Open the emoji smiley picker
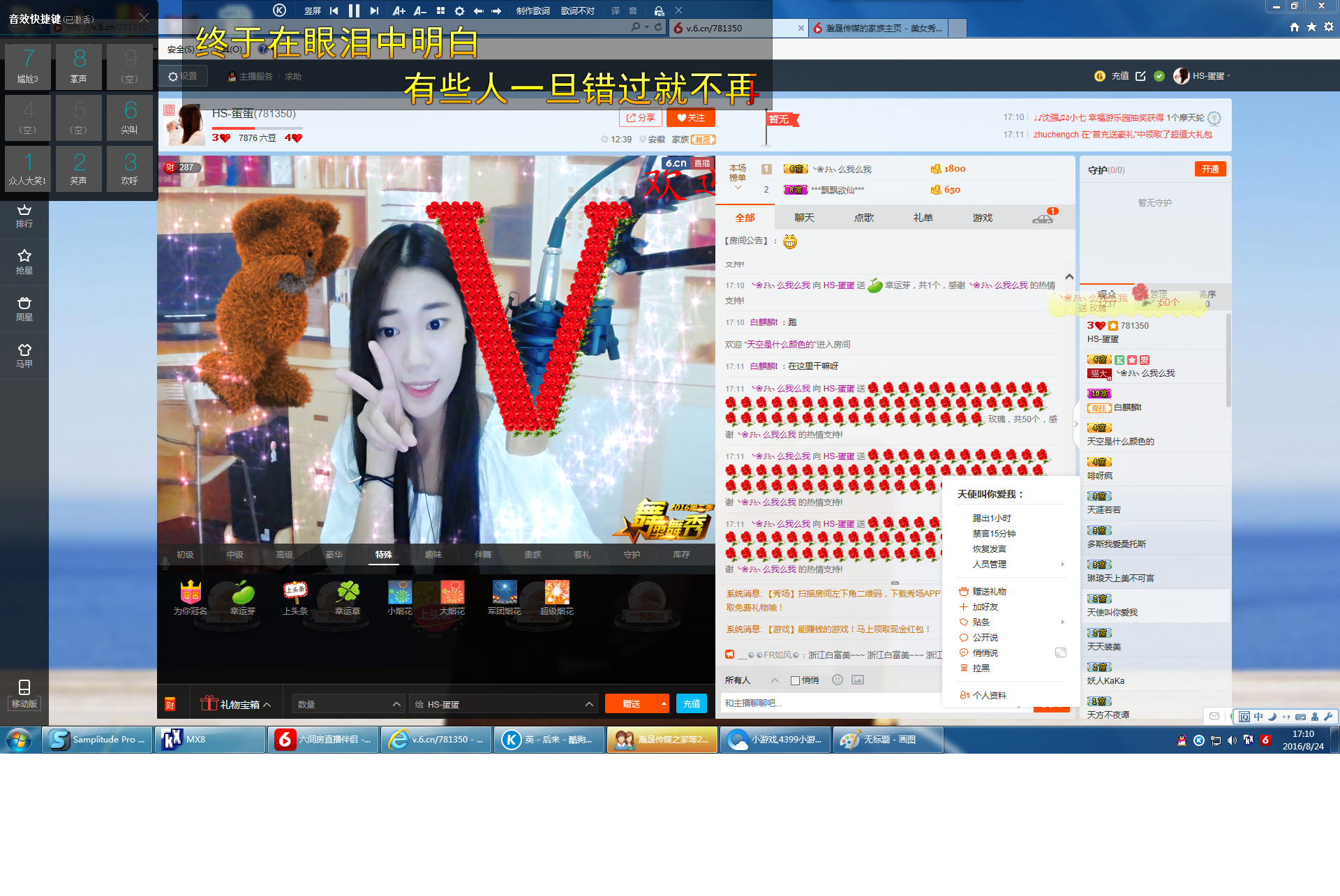 [x=837, y=680]
